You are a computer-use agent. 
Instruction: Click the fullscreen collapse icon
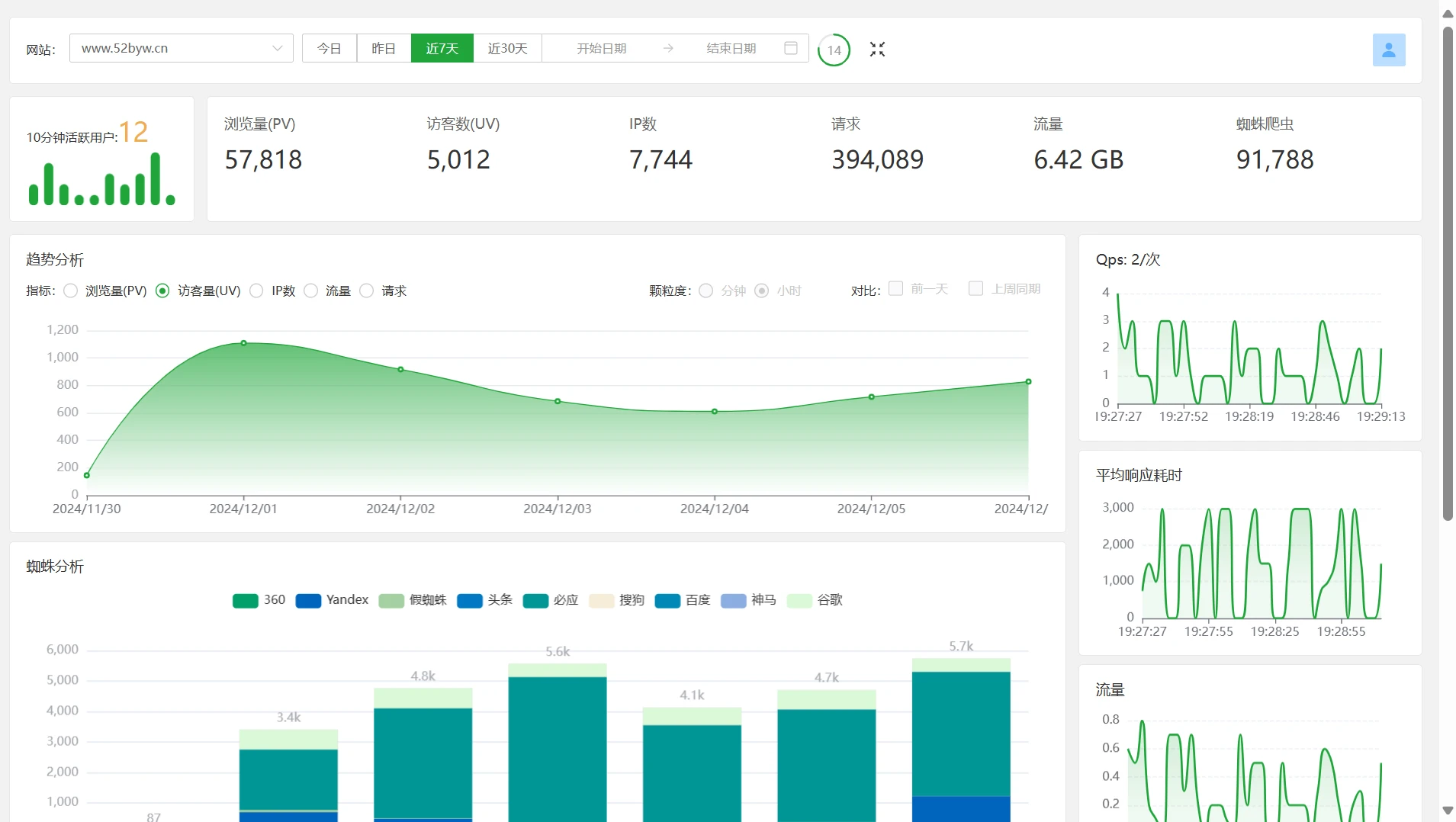click(x=877, y=50)
